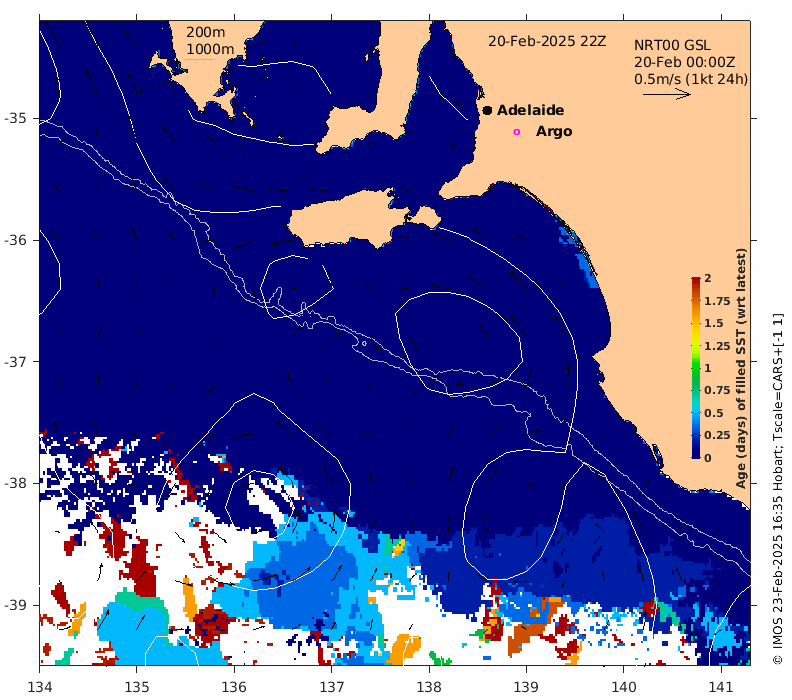The height and width of the screenshot is (700, 792).
Task: Click the 20-Feb-2025 22Z timestamp
Action: (x=547, y=41)
